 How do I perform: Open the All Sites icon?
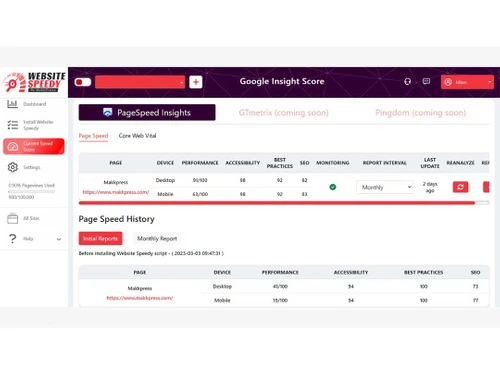click(13, 218)
